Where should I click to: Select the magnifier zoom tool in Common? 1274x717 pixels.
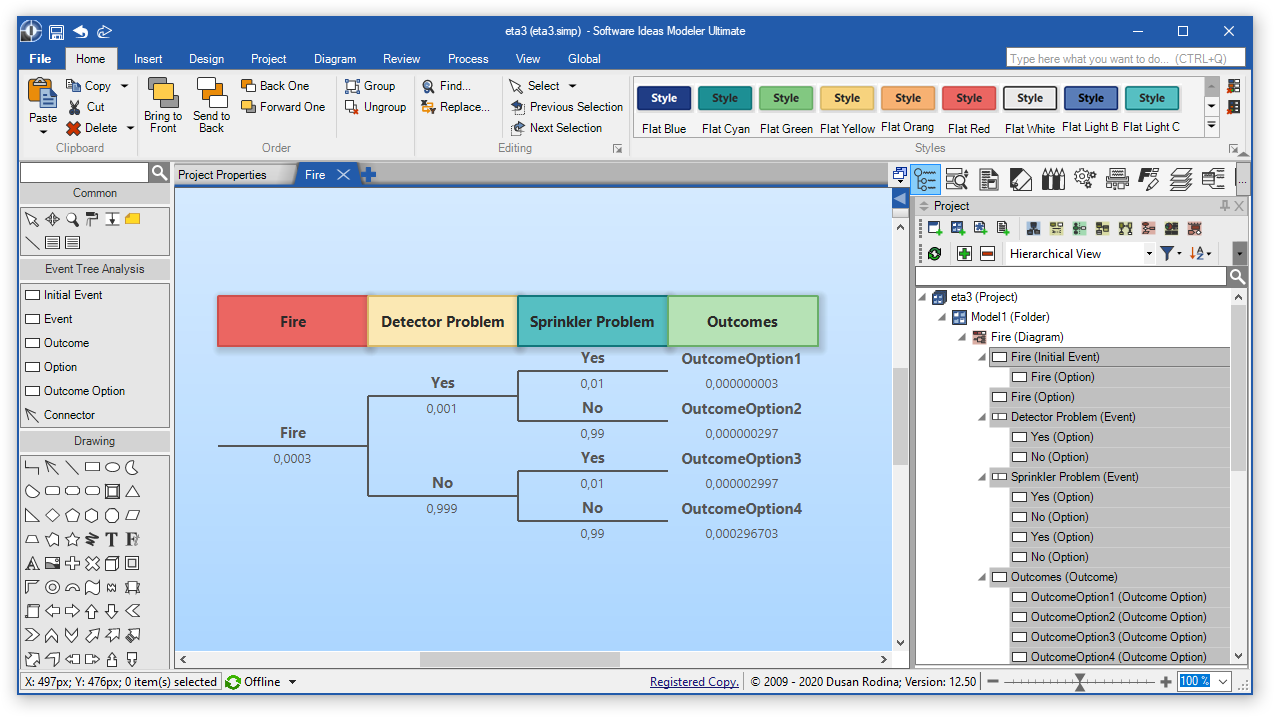tap(72, 220)
